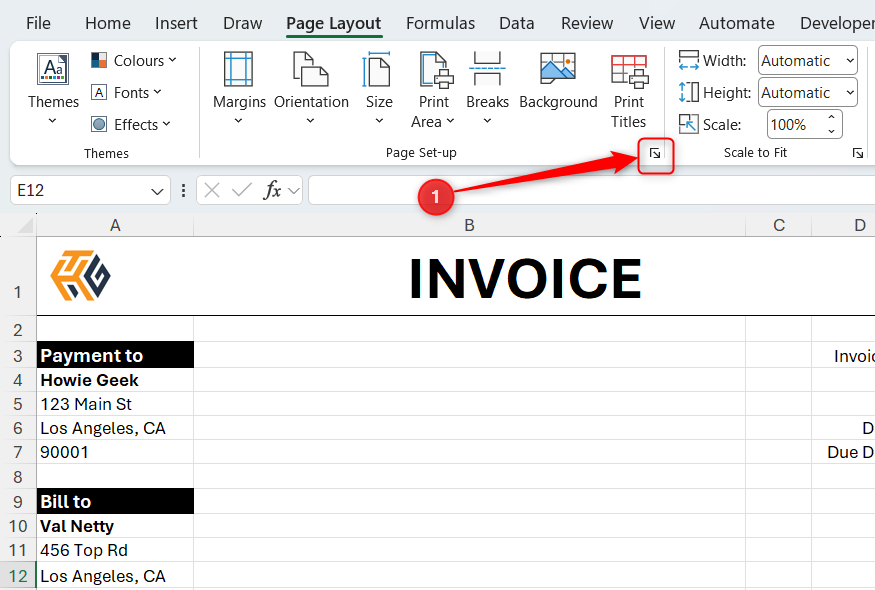Click the company logo image in A1
875x590 pixels.
coord(80,275)
